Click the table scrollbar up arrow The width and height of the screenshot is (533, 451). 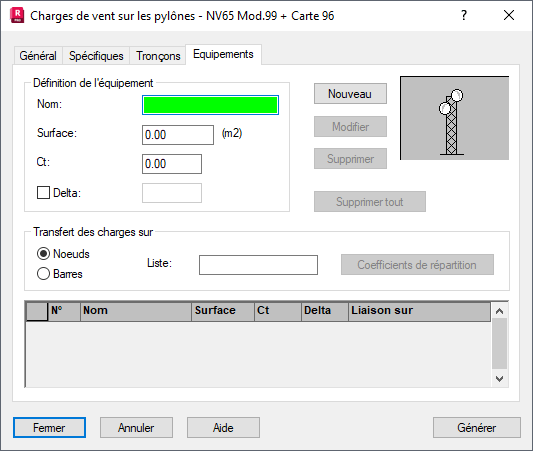click(499, 311)
